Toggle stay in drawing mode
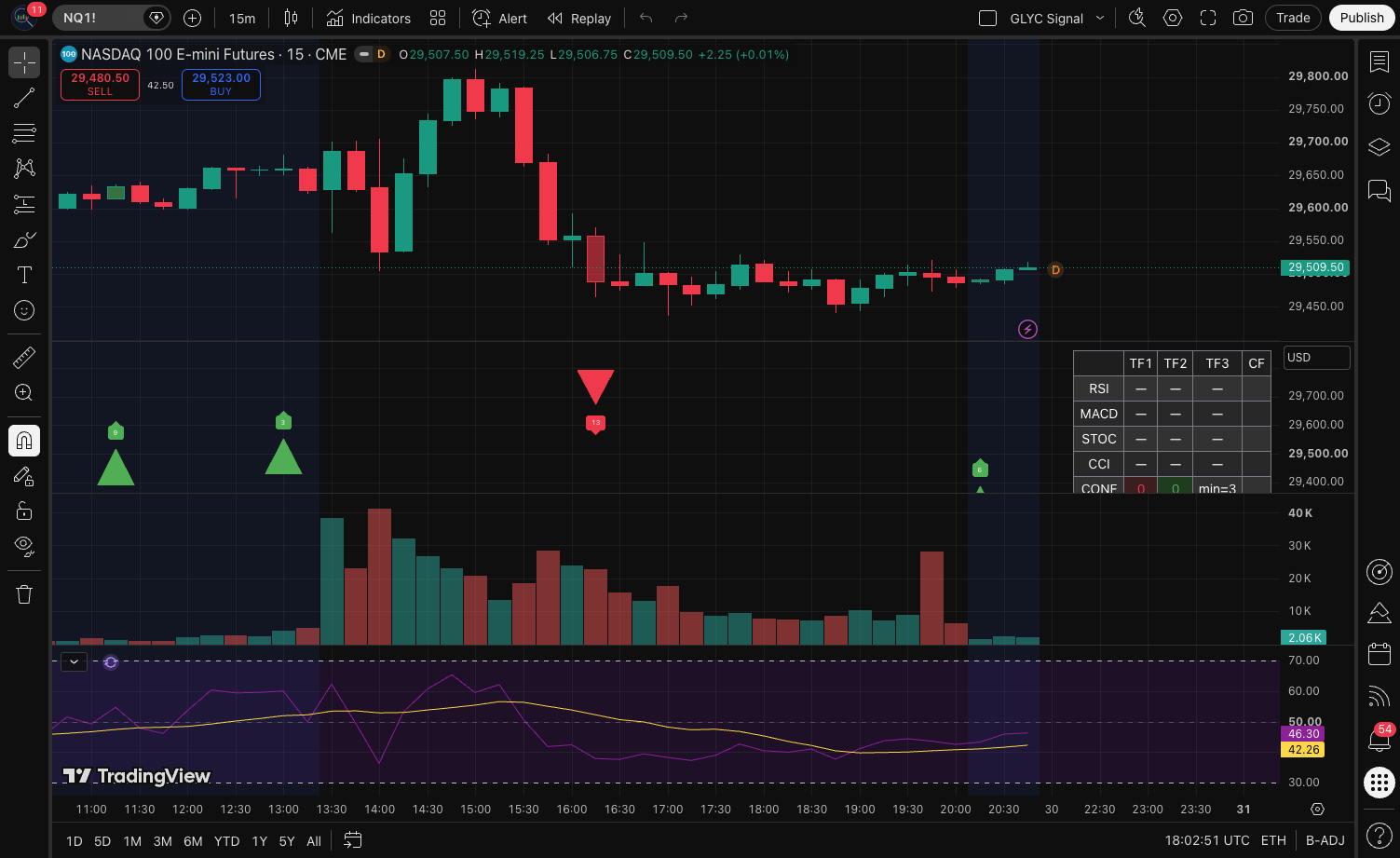 [24, 476]
